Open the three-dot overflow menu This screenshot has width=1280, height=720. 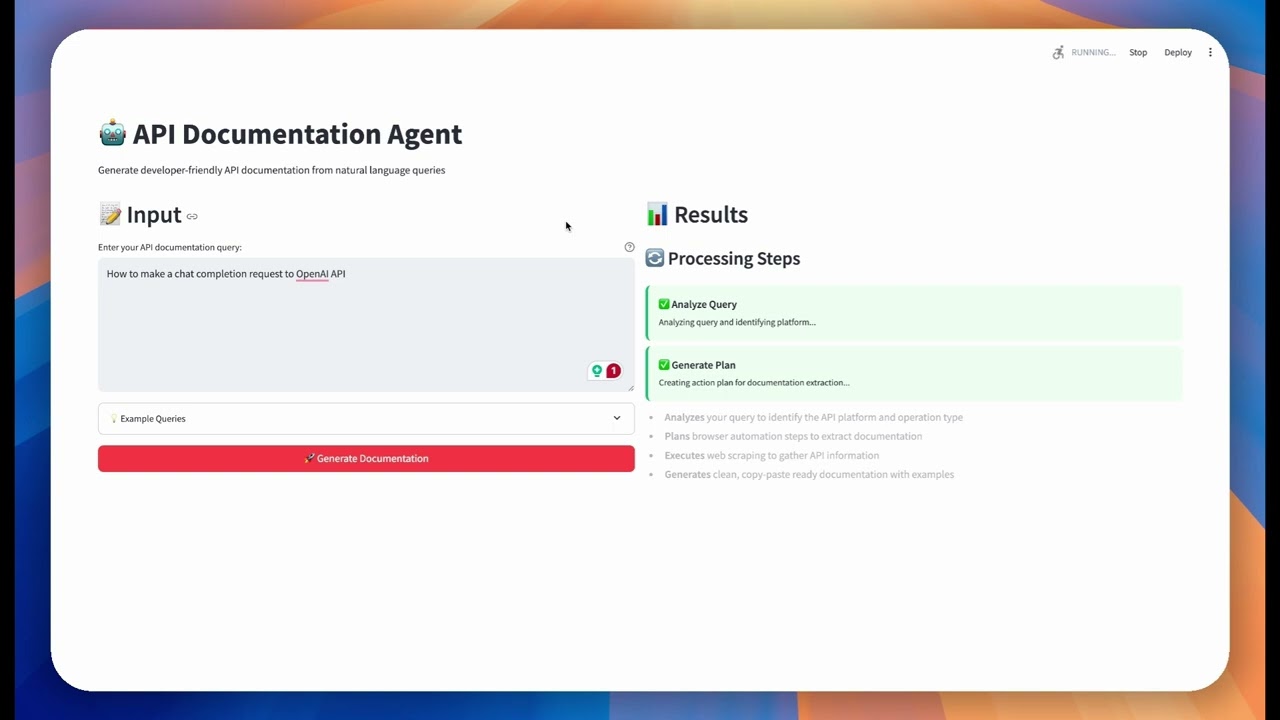[x=1210, y=52]
